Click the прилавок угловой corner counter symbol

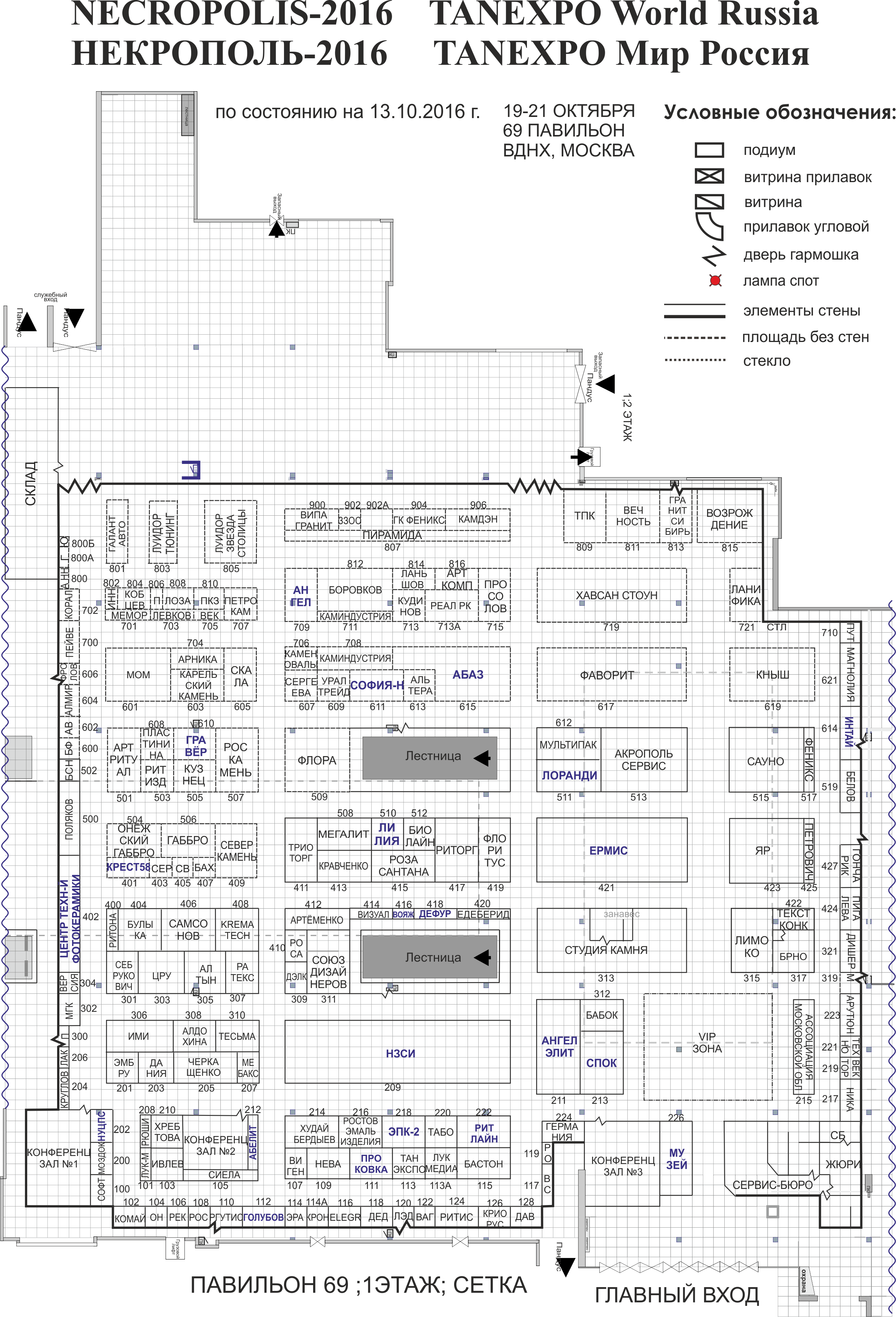point(709,226)
